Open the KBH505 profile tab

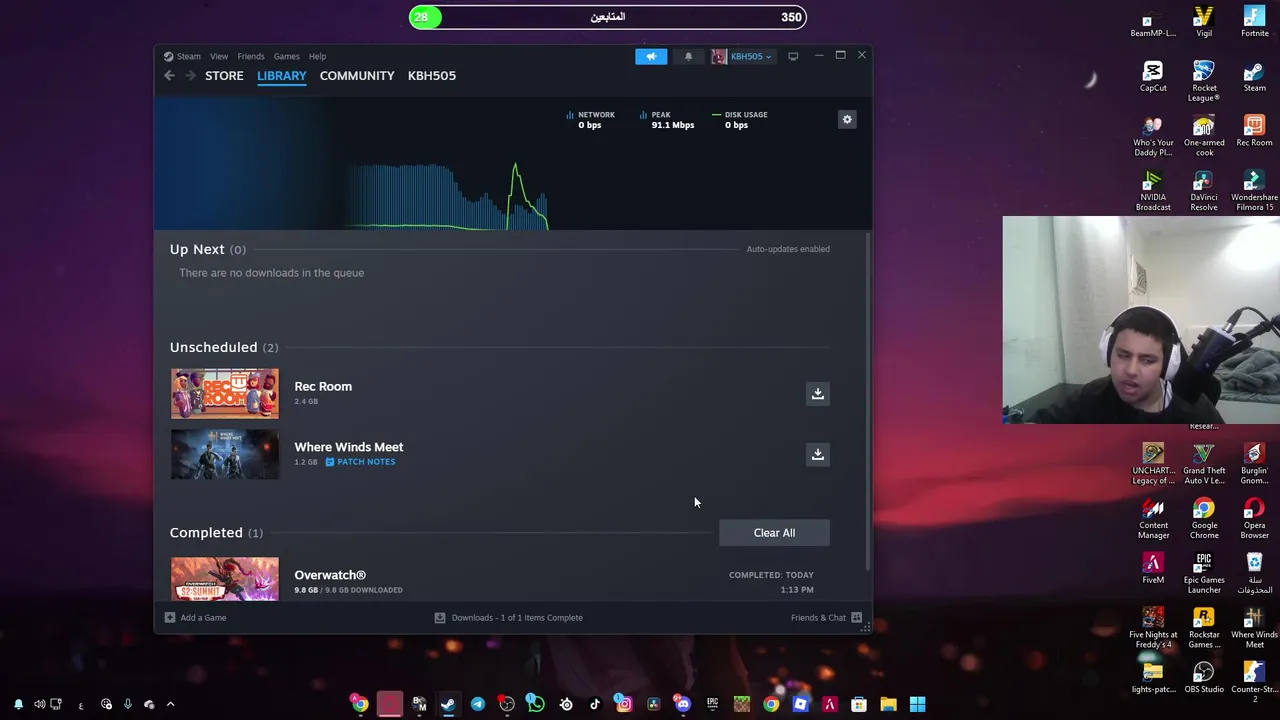point(432,75)
